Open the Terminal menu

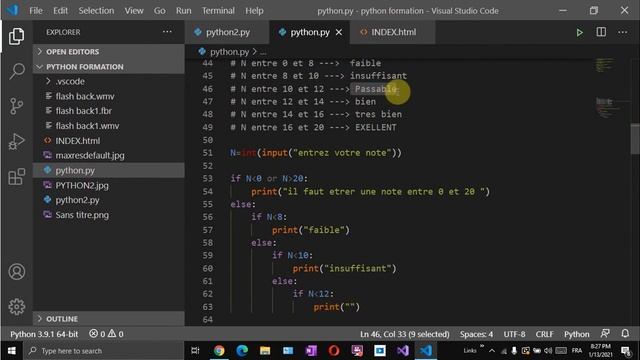(218, 11)
